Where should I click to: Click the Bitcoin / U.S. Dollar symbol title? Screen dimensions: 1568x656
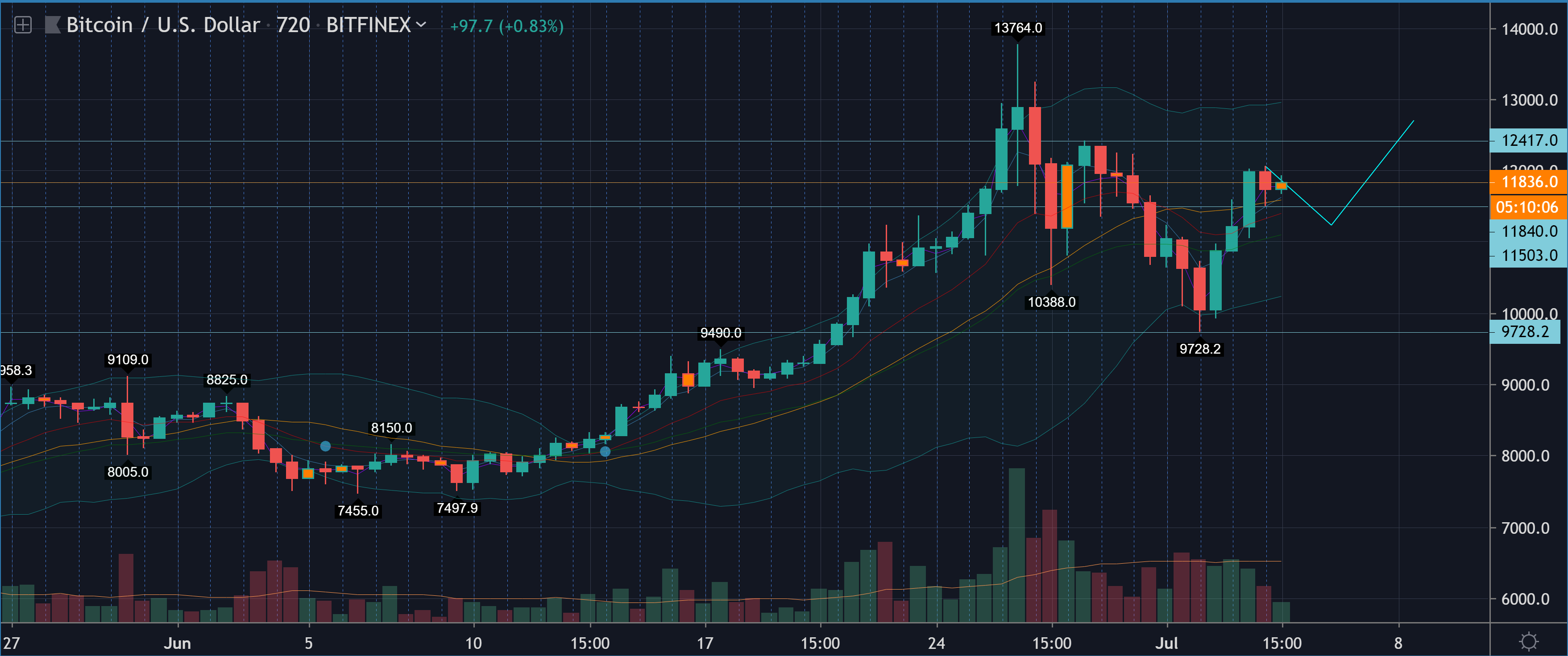coord(163,25)
